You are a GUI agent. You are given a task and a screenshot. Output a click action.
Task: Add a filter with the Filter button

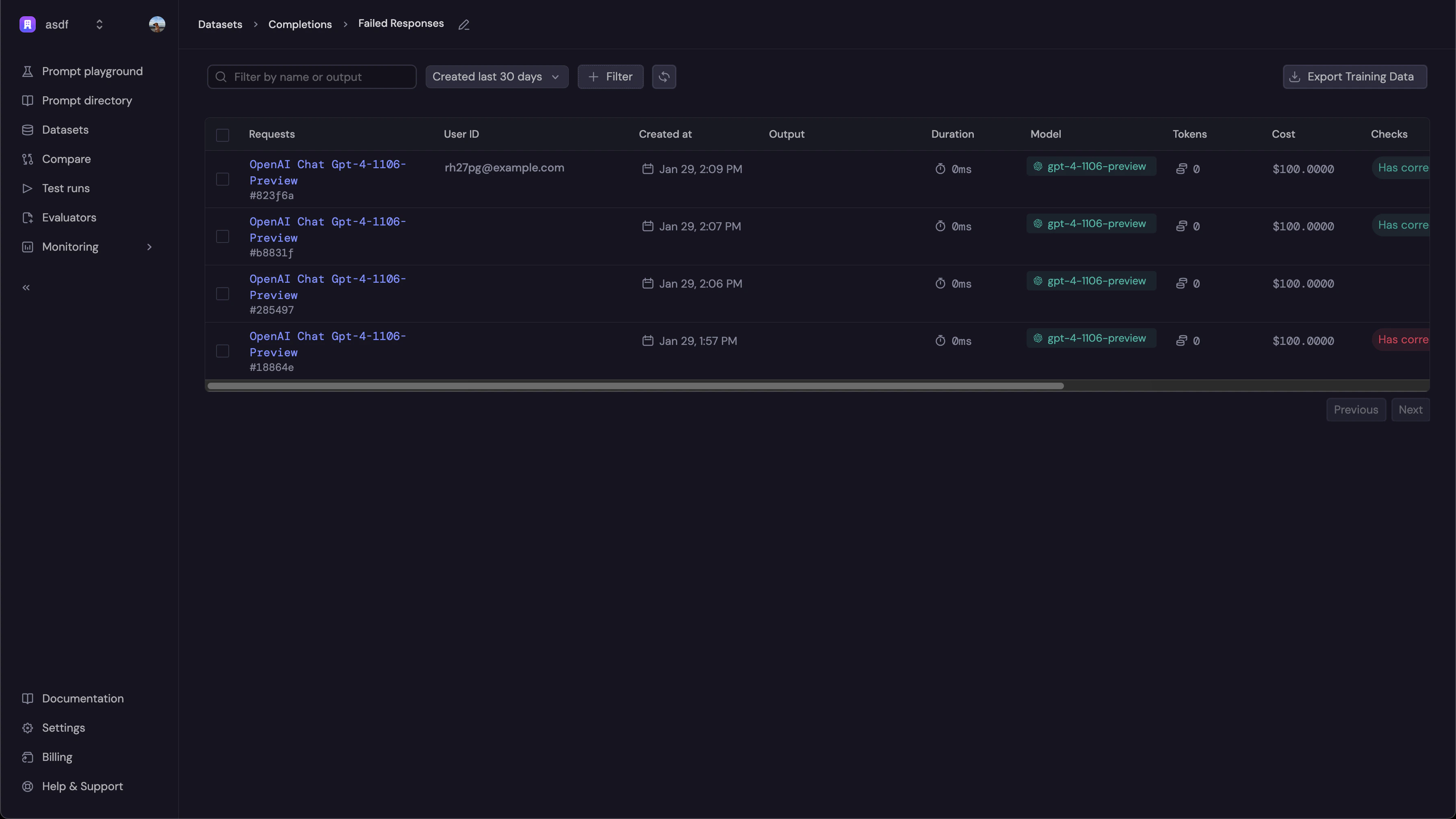coord(611,77)
